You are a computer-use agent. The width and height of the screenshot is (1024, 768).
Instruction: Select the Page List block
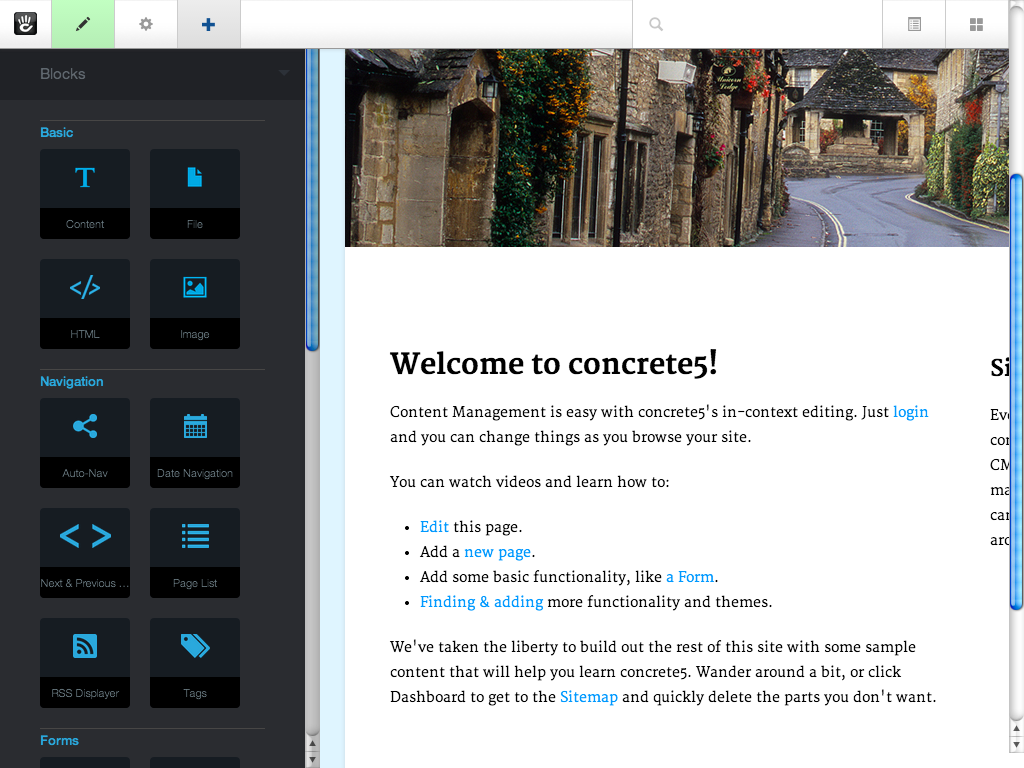195,553
